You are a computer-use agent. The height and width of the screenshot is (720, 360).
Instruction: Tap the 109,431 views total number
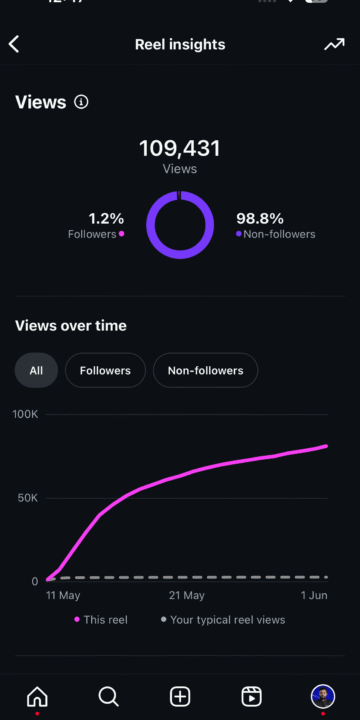[x=180, y=149]
